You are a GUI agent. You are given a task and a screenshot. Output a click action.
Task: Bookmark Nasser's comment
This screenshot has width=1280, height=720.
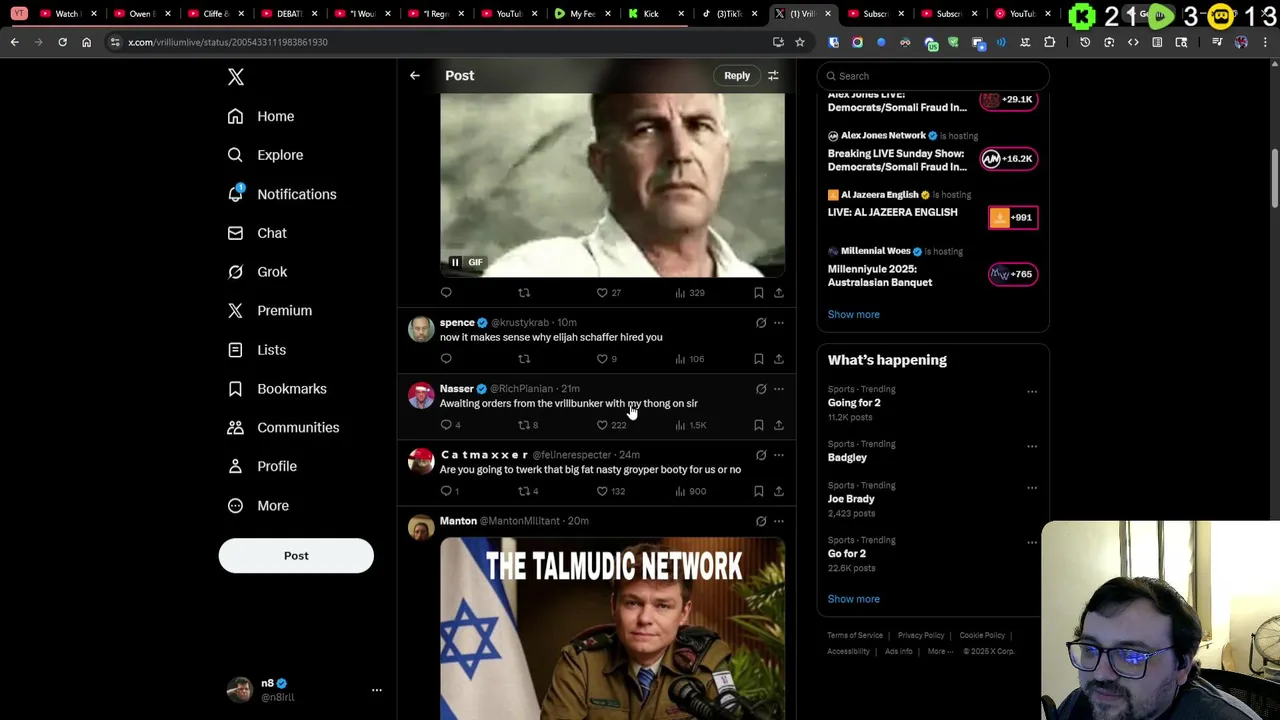point(759,425)
